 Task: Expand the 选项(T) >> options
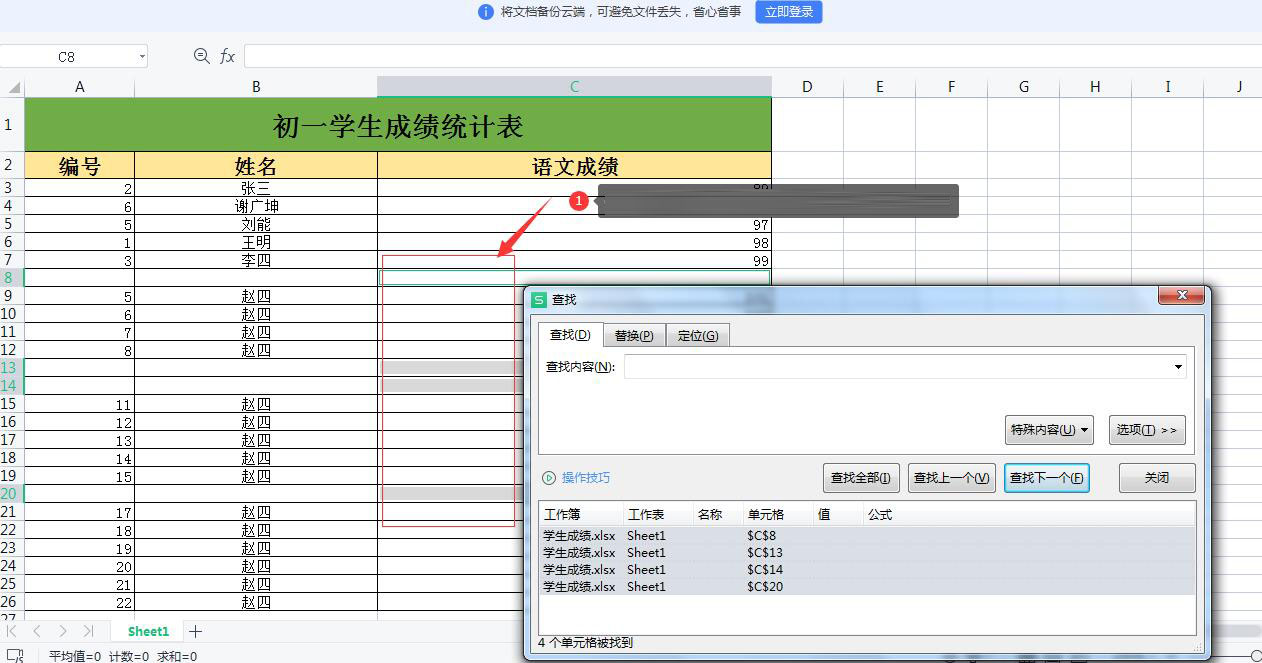(x=1147, y=430)
